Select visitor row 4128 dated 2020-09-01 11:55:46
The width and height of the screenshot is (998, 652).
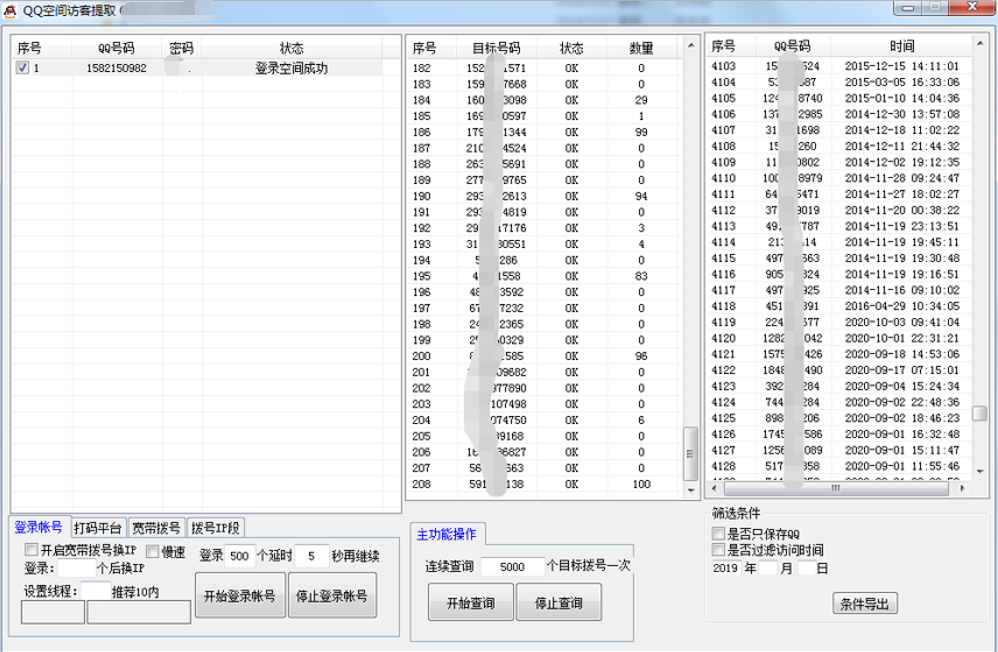(x=839, y=466)
